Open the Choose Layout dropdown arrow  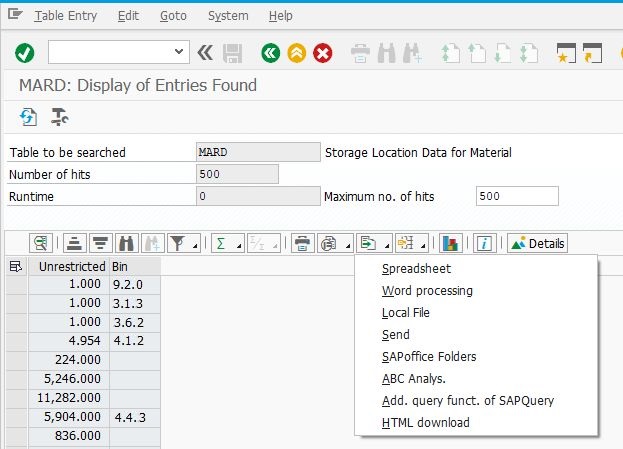click(x=423, y=246)
